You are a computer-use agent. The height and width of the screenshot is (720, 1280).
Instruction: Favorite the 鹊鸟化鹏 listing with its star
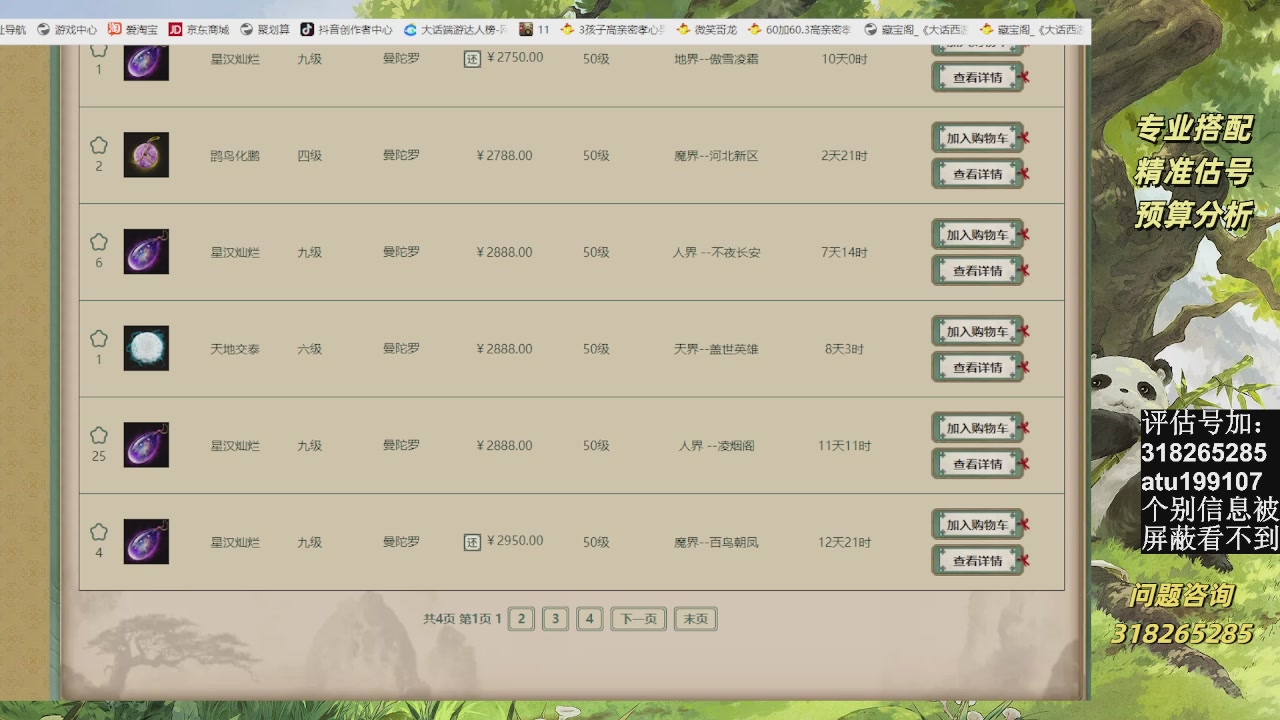pos(99,146)
